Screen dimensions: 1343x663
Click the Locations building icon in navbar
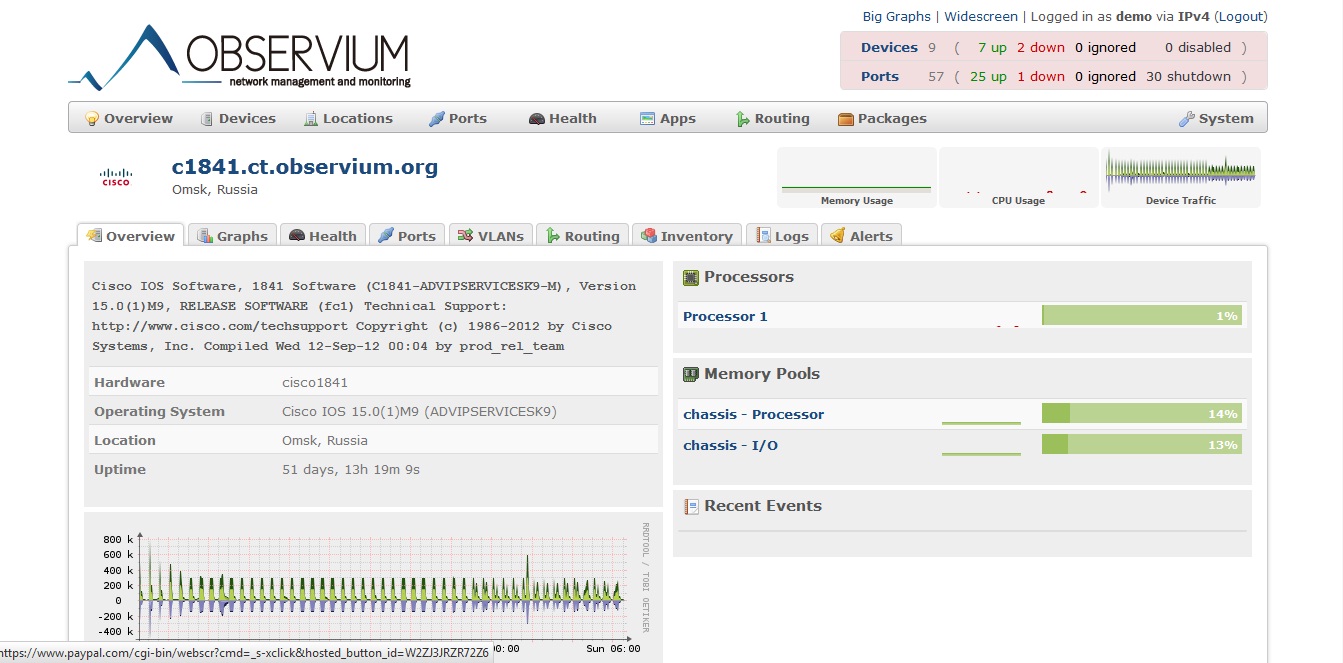[311, 118]
